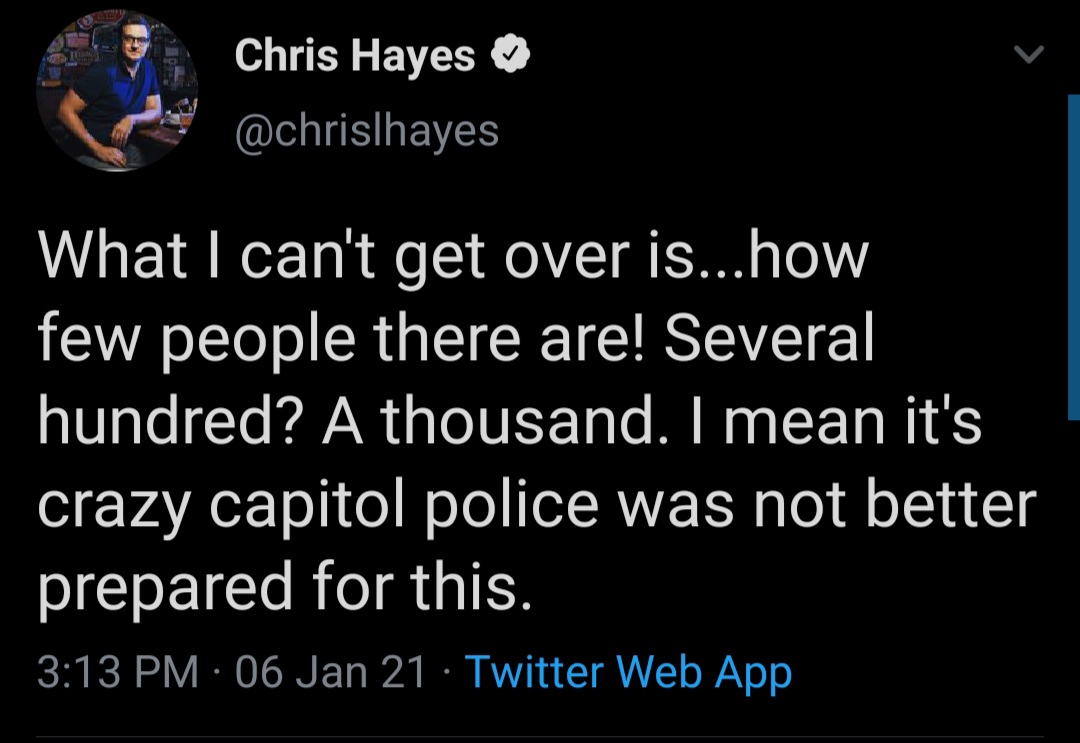Screen dimensions: 1080x743
Task: Click the tweet line starting "What I can't"
Action: [453, 258]
